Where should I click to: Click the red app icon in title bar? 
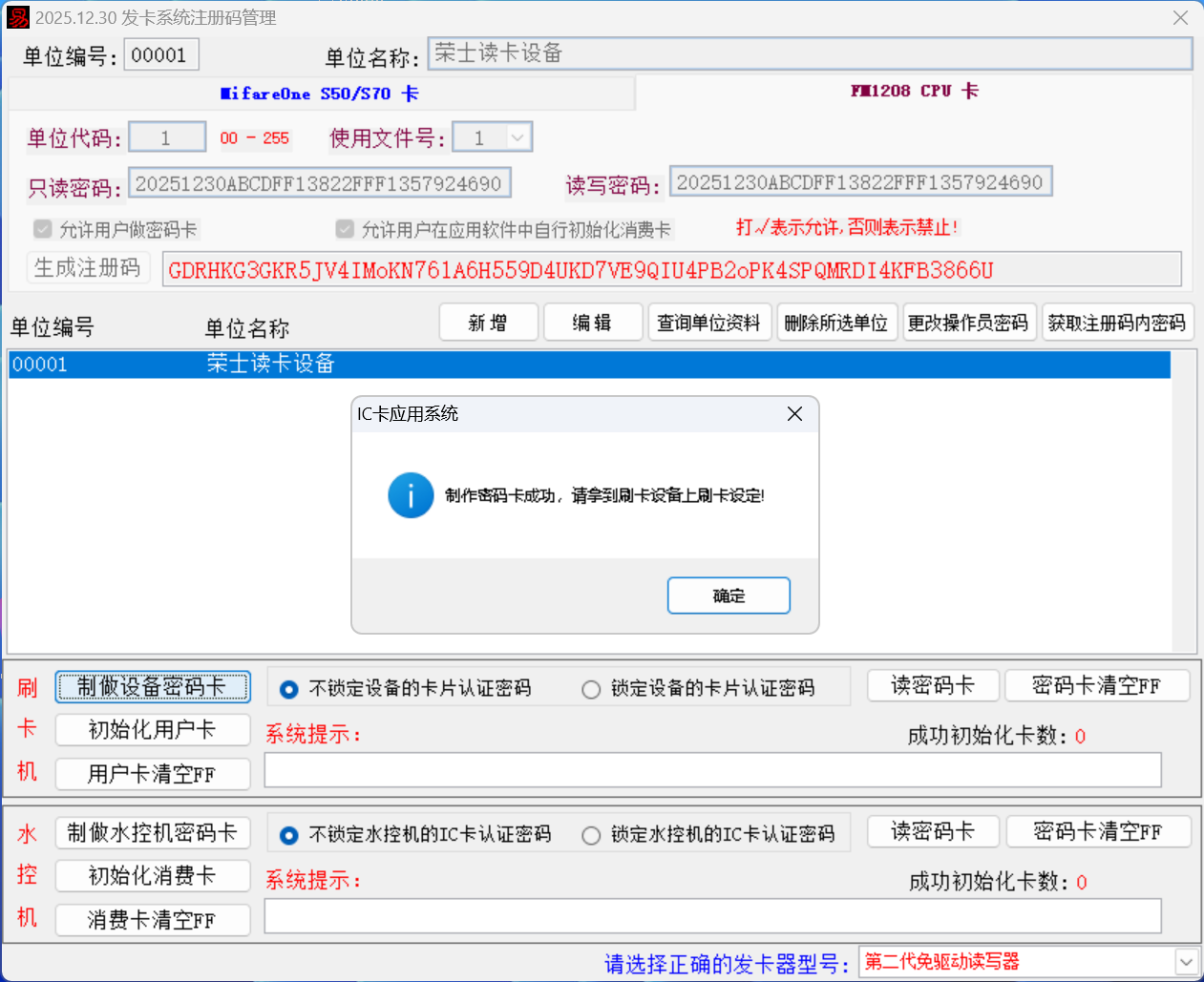(18, 17)
